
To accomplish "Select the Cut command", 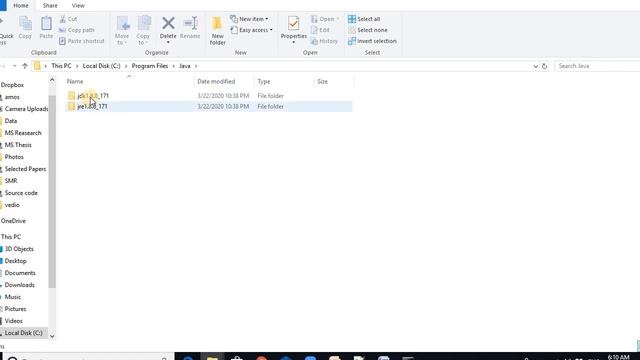I will click(x=68, y=19).
